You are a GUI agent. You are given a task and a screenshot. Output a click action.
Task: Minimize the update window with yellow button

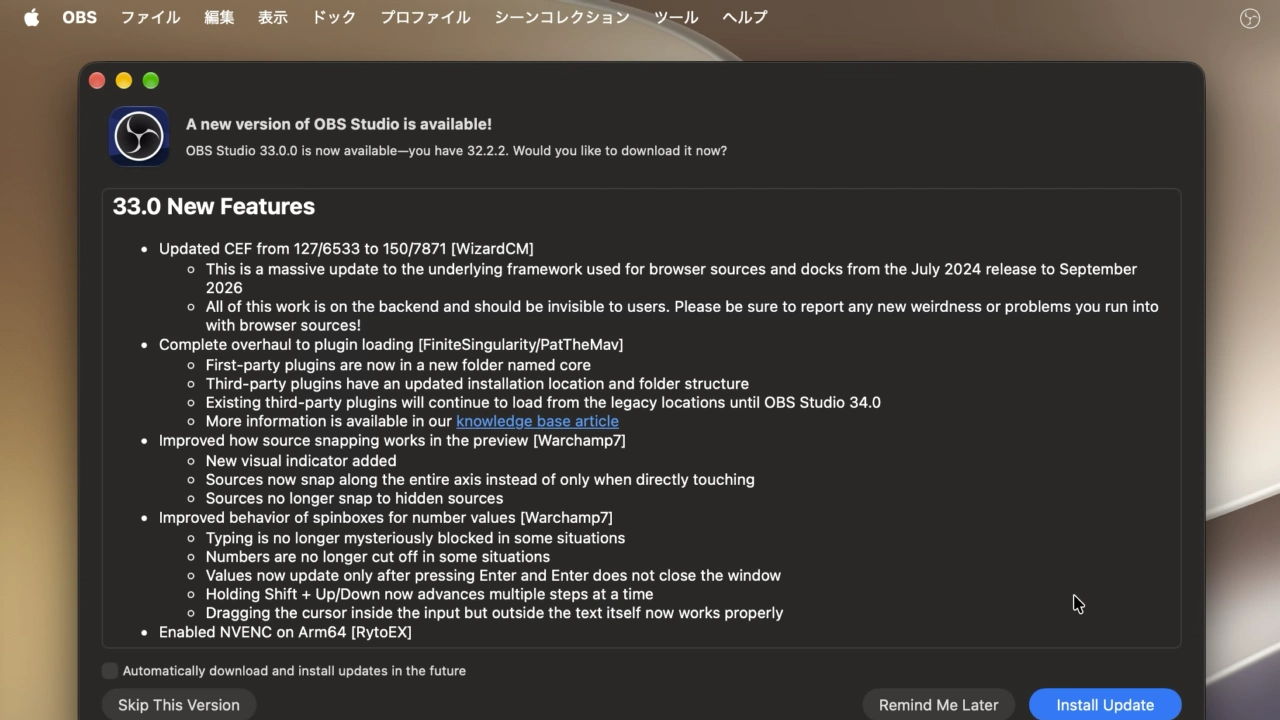pos(124,81)
